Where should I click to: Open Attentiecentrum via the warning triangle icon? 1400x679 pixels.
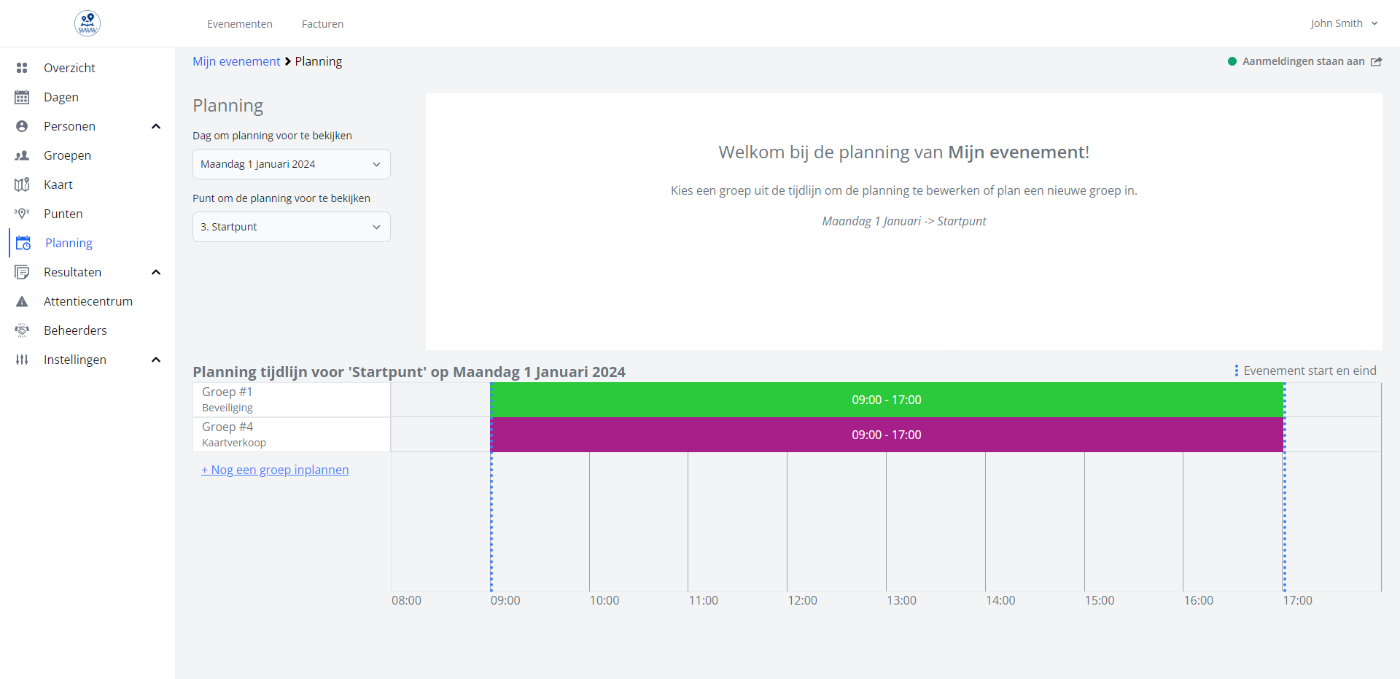(x=22, y=300)
